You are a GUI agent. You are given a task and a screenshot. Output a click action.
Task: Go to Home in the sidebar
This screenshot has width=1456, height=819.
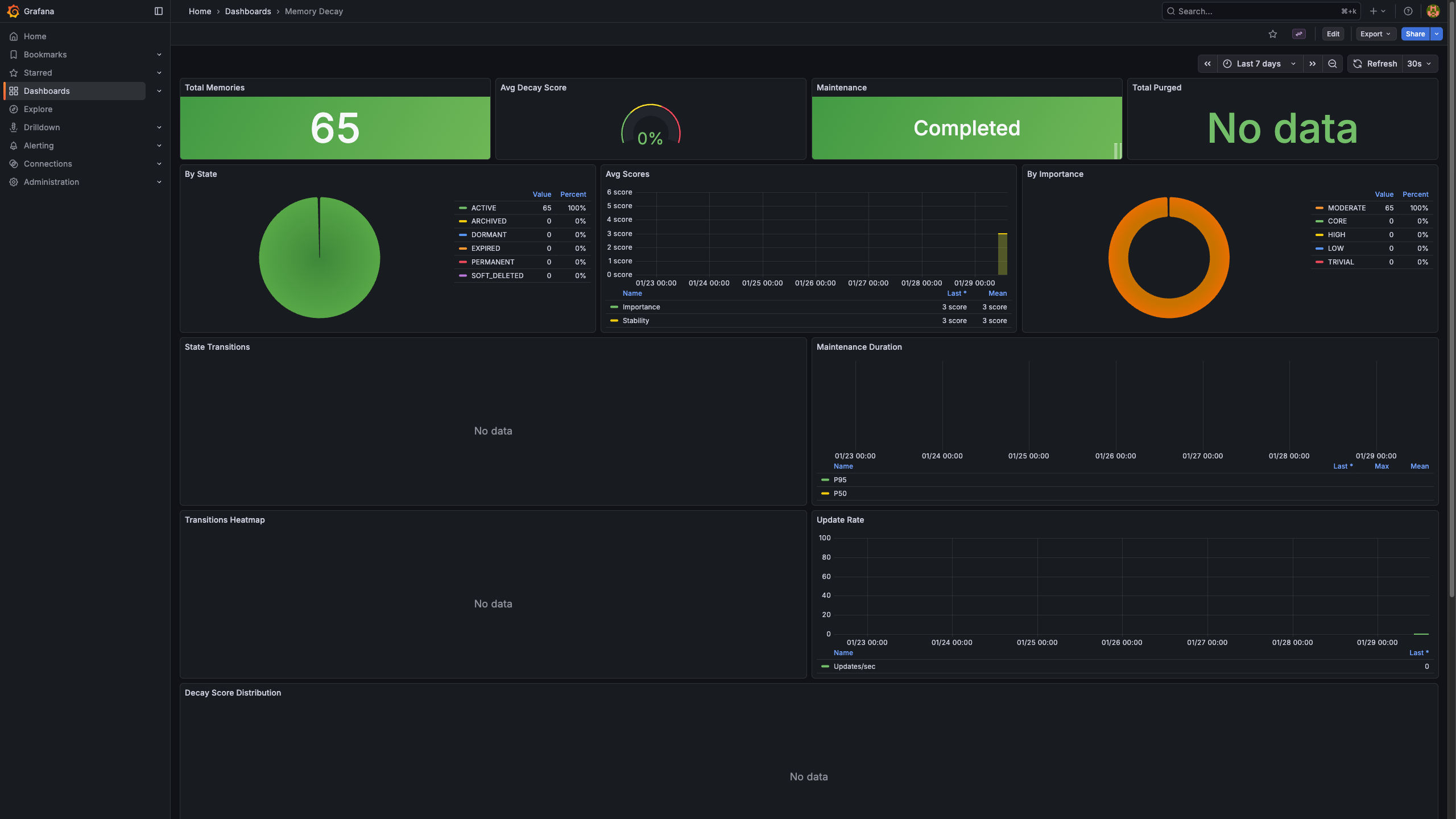pyautogui.click(x=35, y=36)
